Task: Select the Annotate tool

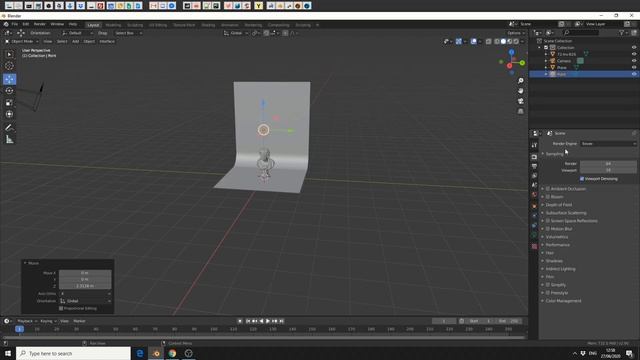Action: click(x=9, y=128)
